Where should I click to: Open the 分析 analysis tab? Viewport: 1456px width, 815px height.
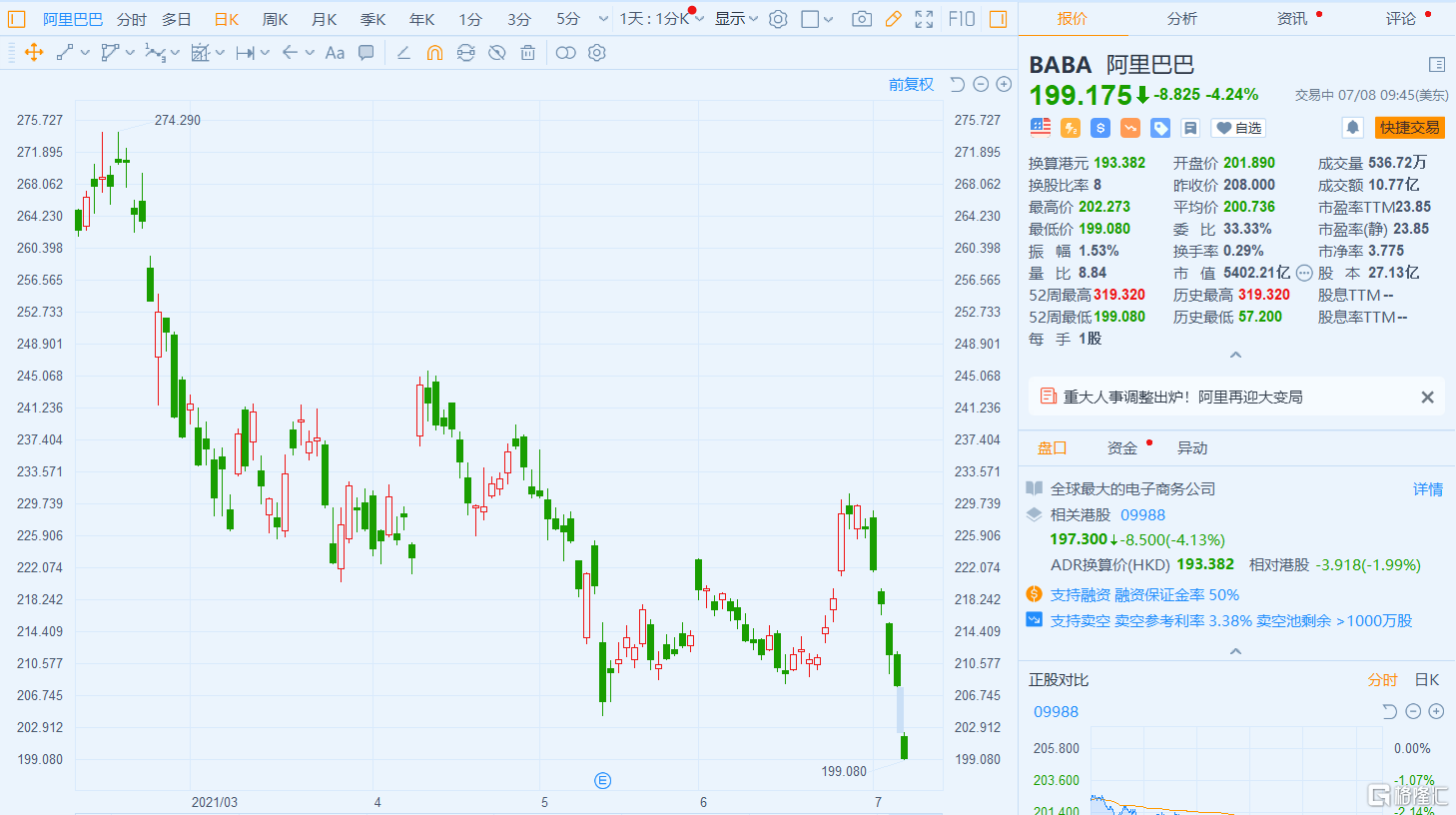tap(1182, 19)
